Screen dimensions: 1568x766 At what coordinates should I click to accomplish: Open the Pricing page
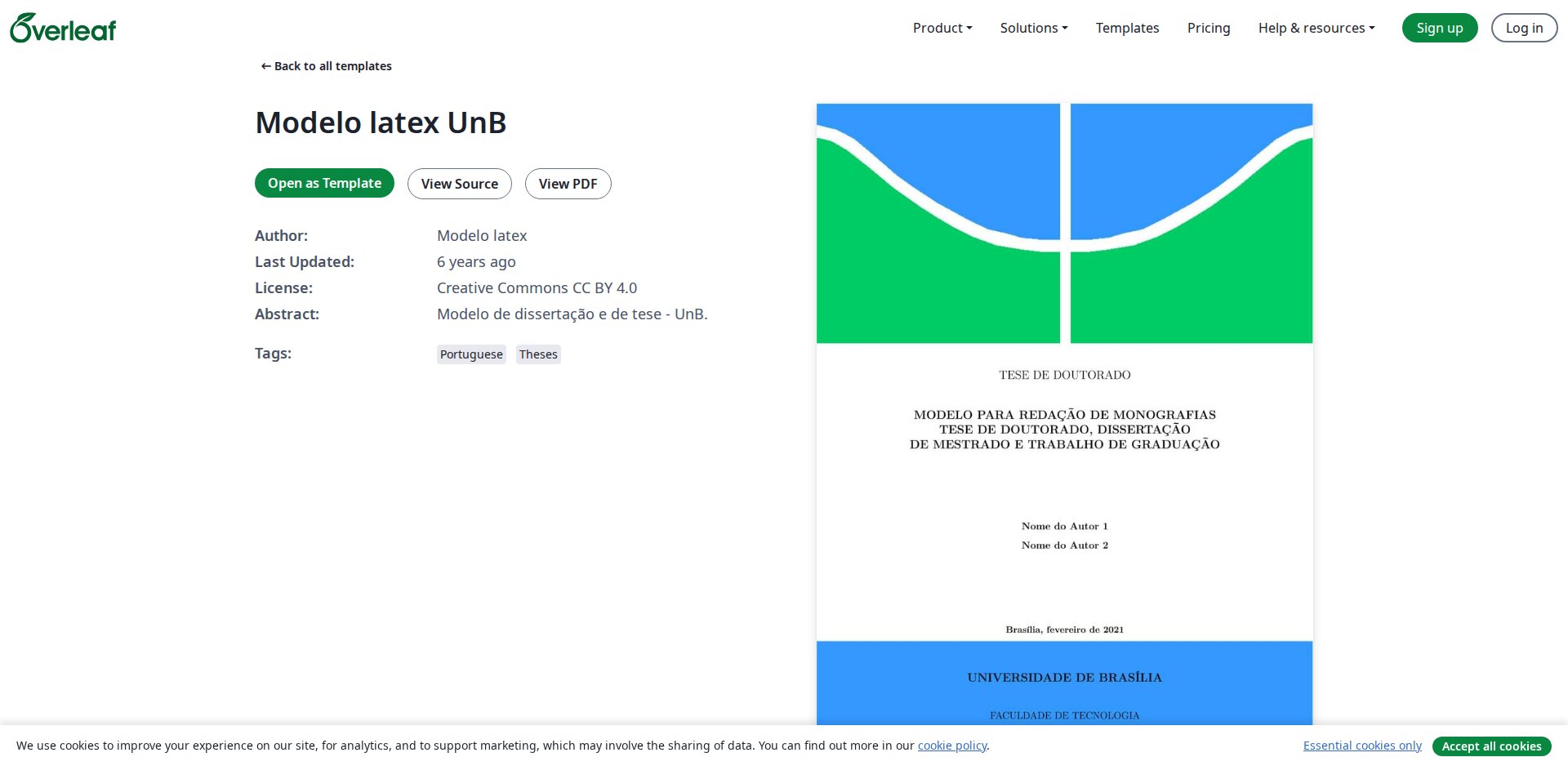pos(1209,28)
